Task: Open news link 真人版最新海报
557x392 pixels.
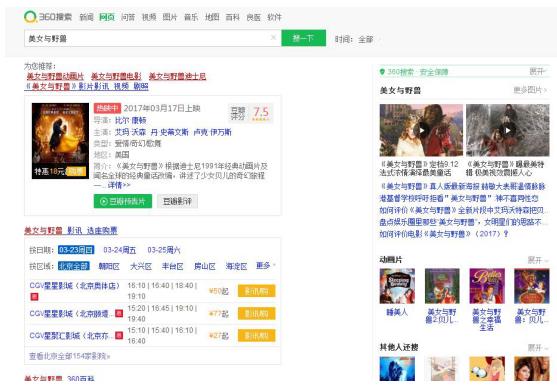Action: [463, 186]
